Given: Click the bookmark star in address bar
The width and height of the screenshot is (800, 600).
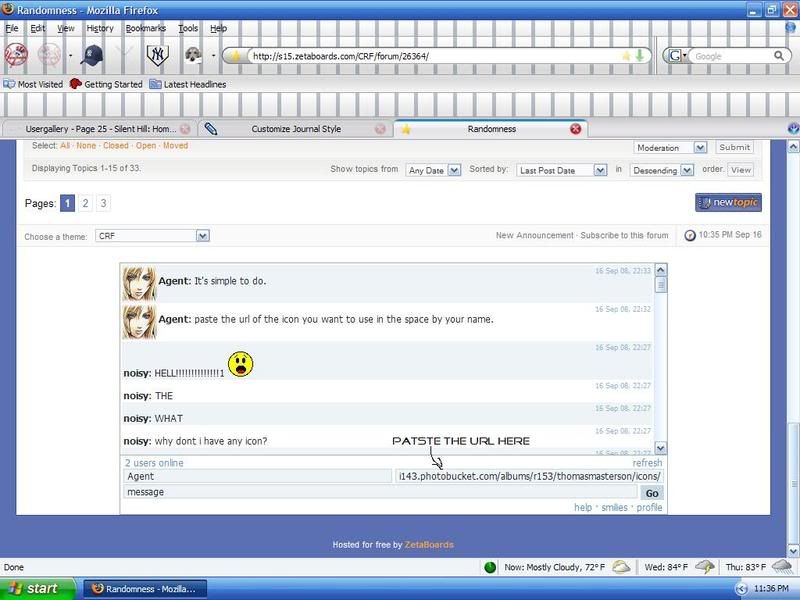Looking at the screenshot, I should pos(626,56).
